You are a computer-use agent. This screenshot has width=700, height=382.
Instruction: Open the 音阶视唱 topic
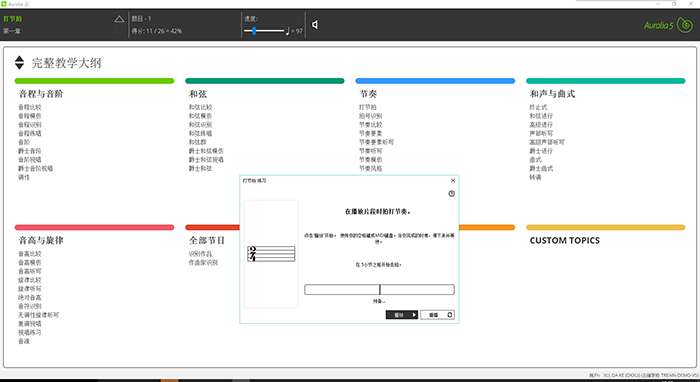tap(29, 159)
